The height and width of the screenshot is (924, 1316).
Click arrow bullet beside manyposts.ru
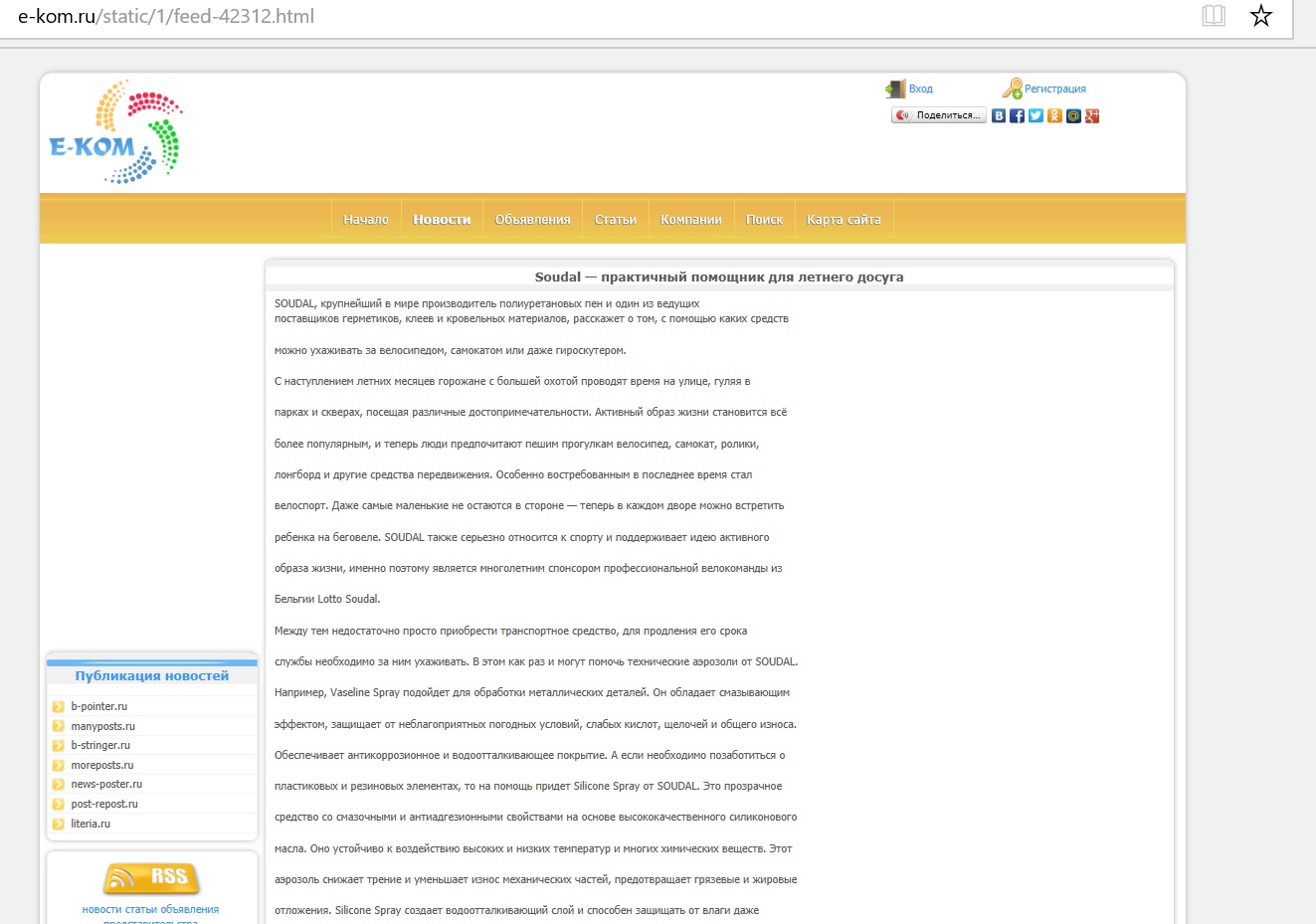click(x=58, y=726)
